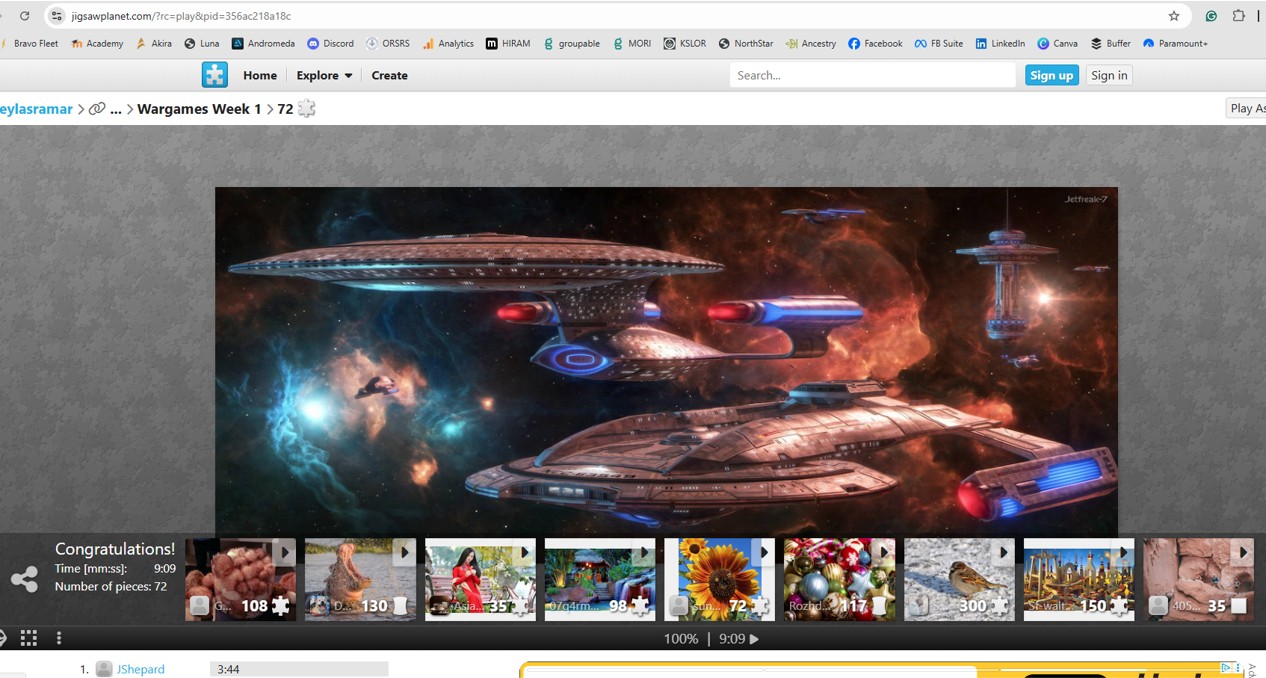The width and height of the screenshot is (1266, 678).
Task: Click the share icon beside Congratulations
Action: 24,579
